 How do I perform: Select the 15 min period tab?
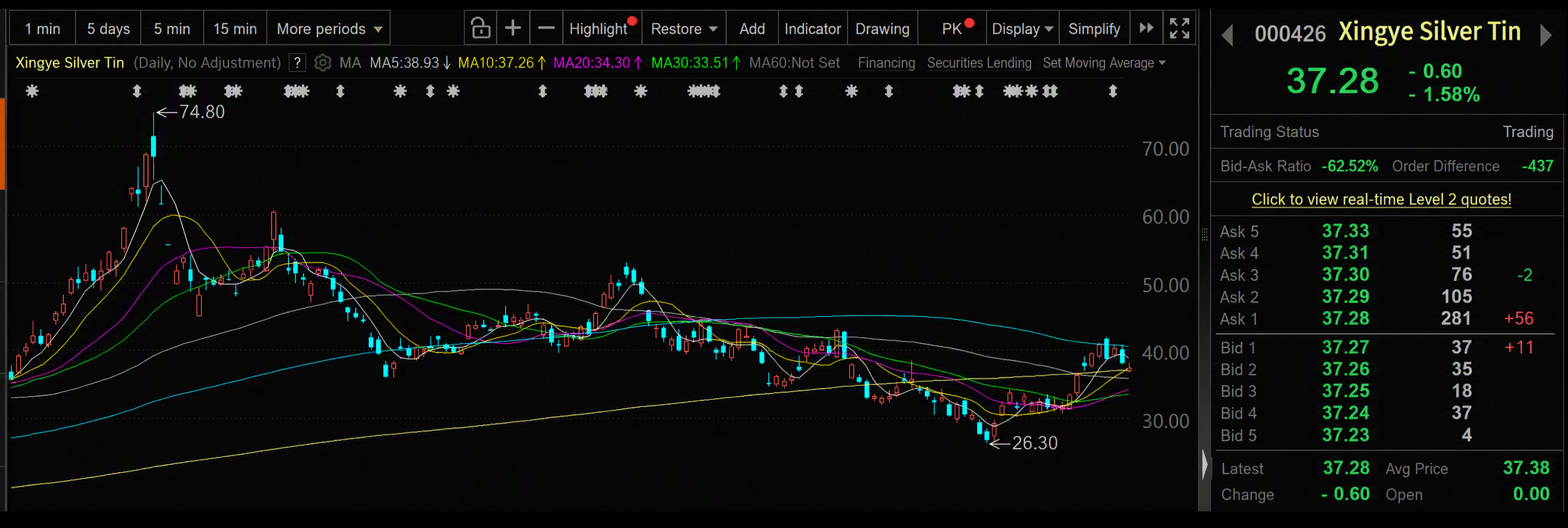[x=235, y=29]
